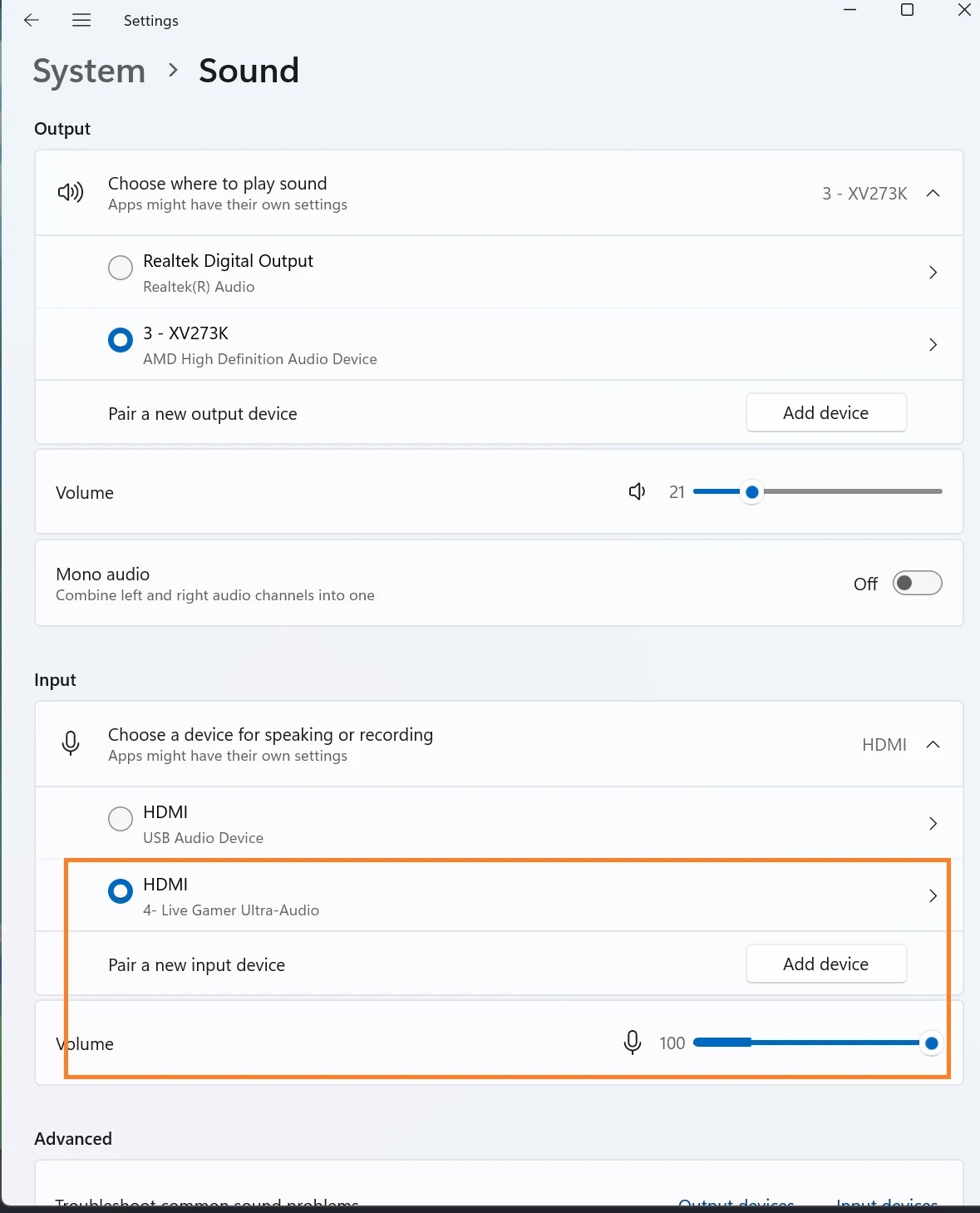This screenshot has height=1213, width=980.
Task: Maximize the Settings window
Action: coord(907,10)
